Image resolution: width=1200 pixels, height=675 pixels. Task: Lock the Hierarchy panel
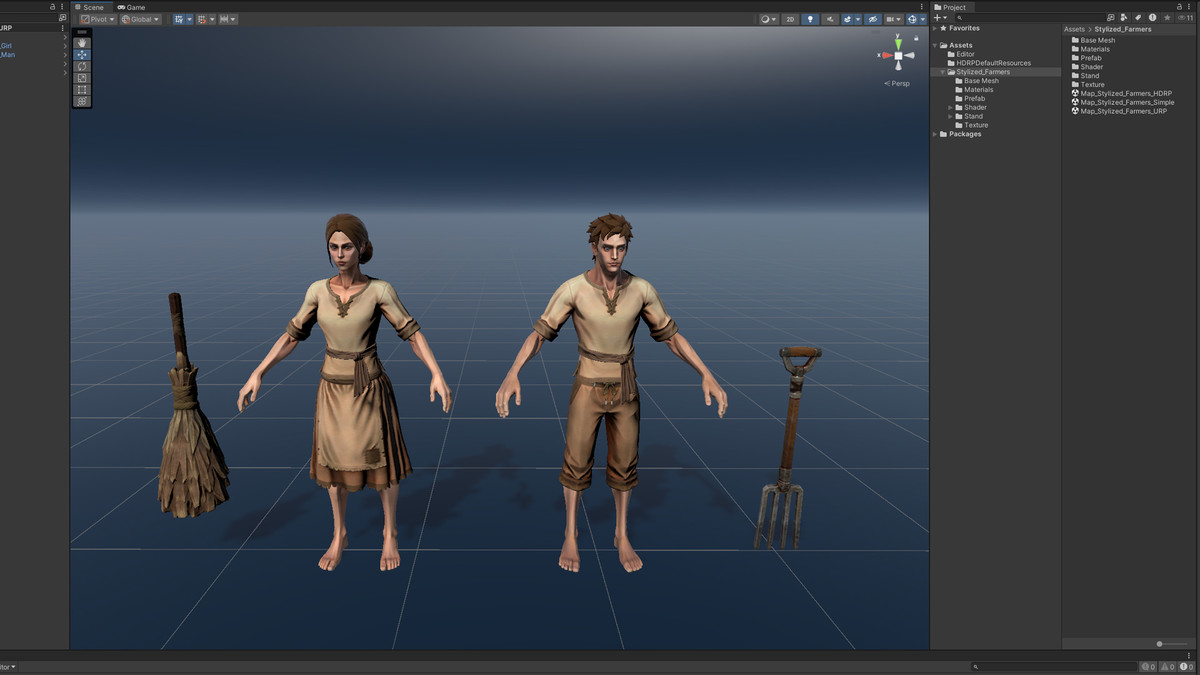[x=52, y=7]
